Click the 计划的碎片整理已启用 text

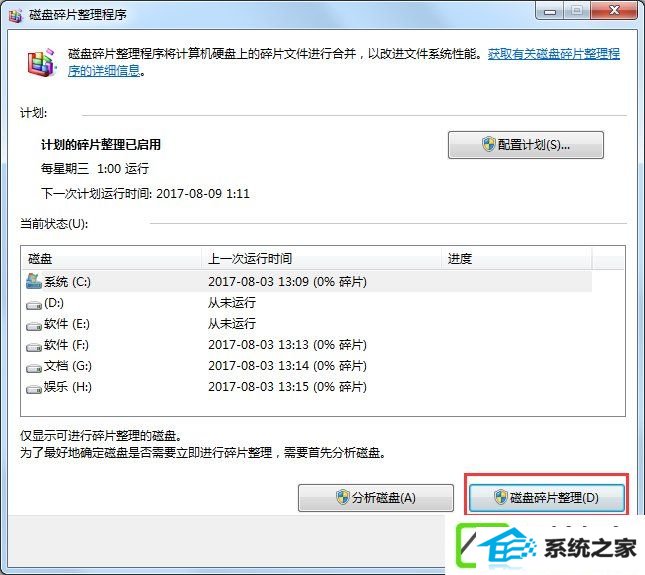101,145
